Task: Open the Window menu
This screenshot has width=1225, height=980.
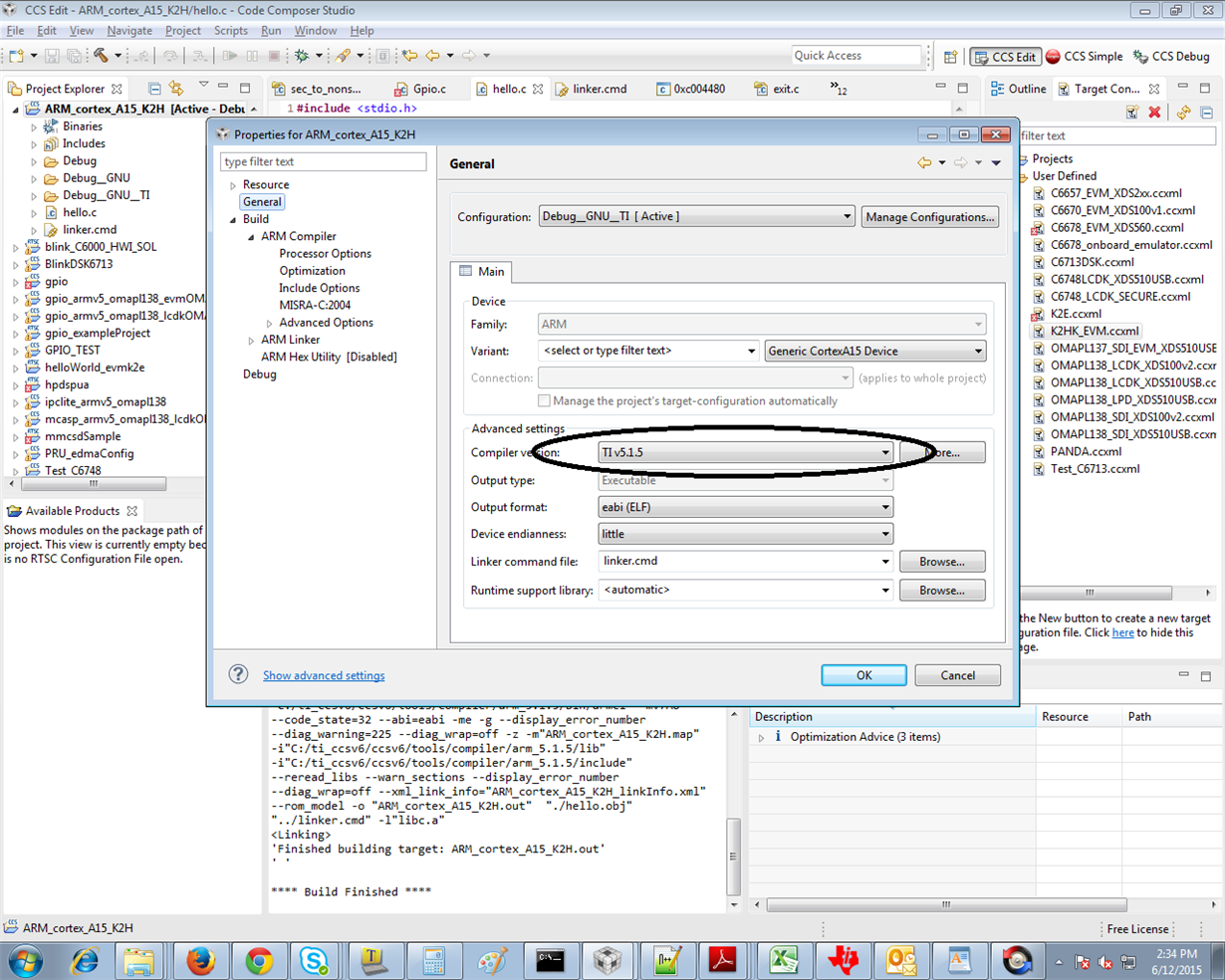Action: click(315, 31)
